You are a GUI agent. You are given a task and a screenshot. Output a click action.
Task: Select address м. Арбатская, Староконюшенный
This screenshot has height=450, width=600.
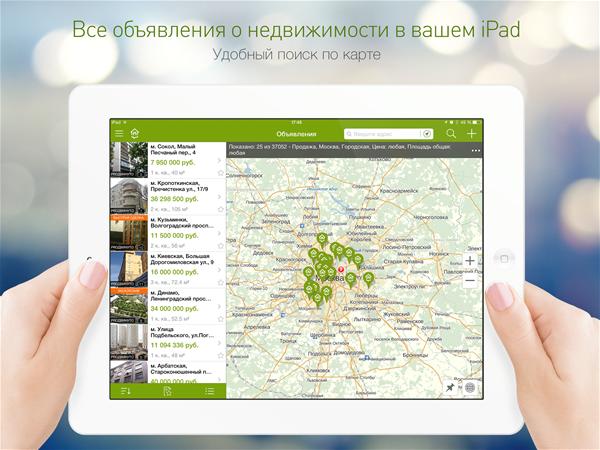point(181,369)
